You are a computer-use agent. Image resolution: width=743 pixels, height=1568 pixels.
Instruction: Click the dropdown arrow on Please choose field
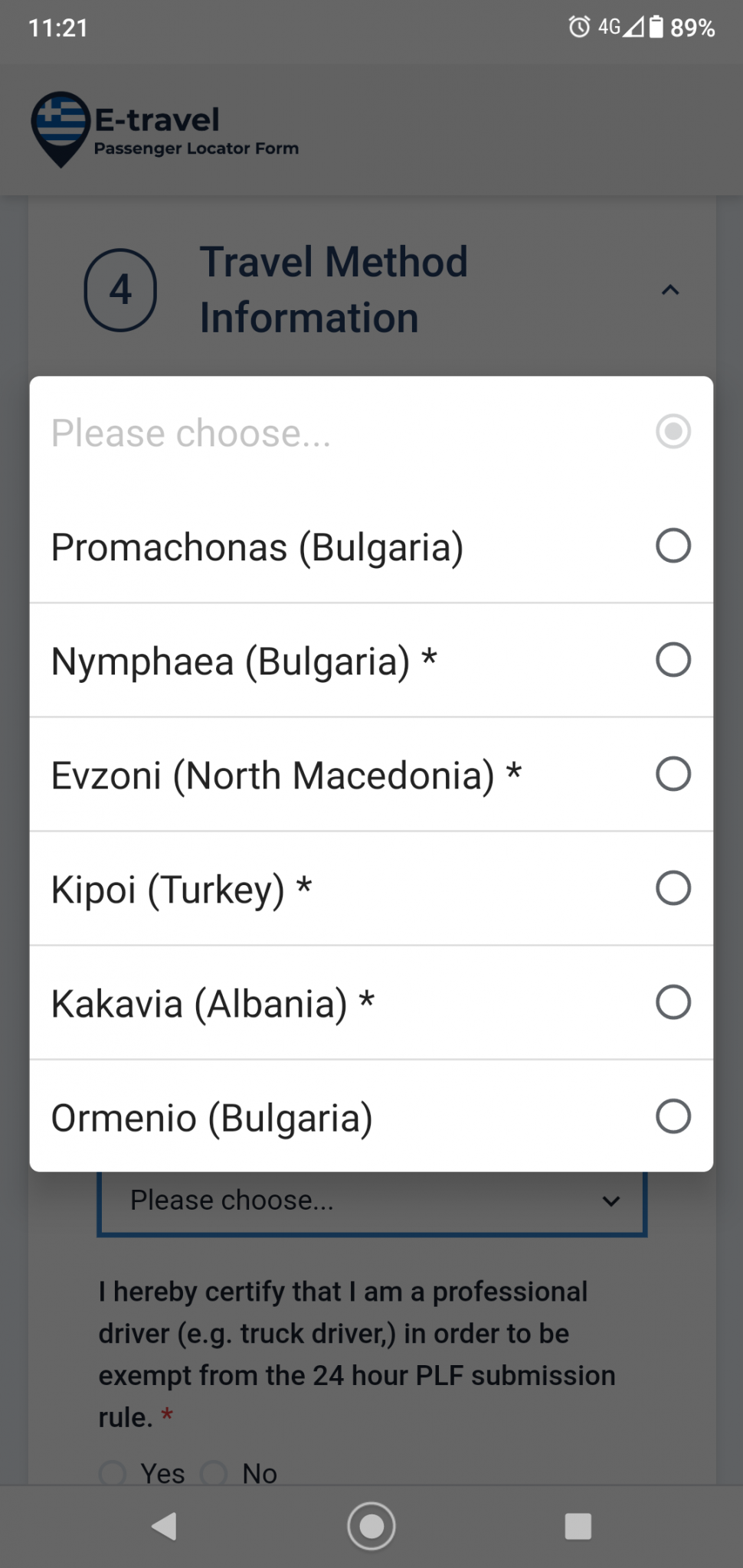[x=610, y=1200]
